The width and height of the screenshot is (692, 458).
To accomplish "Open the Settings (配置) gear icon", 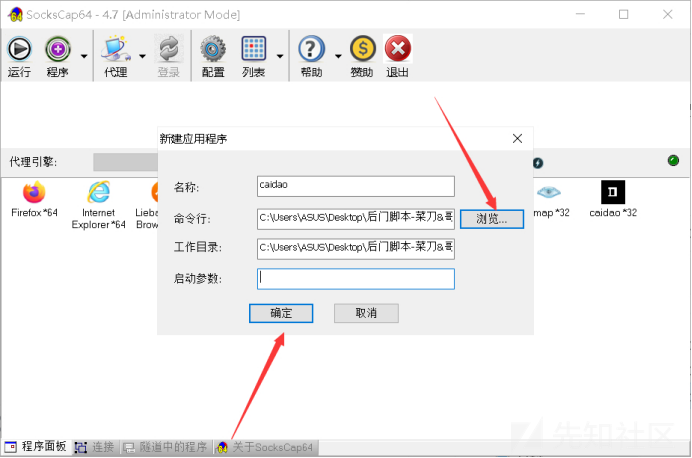I will click(x=213, y=49).
